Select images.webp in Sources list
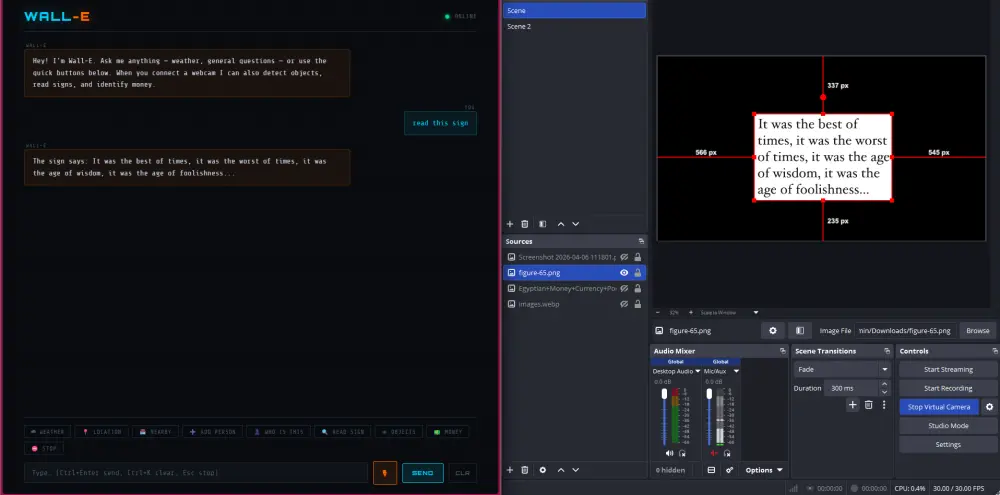This screenshot has width=1000, height=495. click(x=574, y=304)
